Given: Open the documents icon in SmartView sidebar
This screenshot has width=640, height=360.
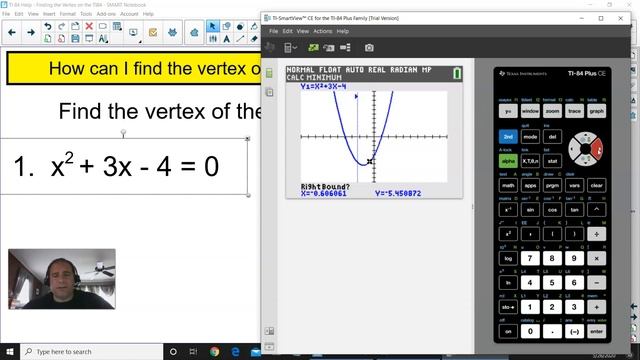Looking at the screenshot, I should pyautogui.click(x=269, y=92).
